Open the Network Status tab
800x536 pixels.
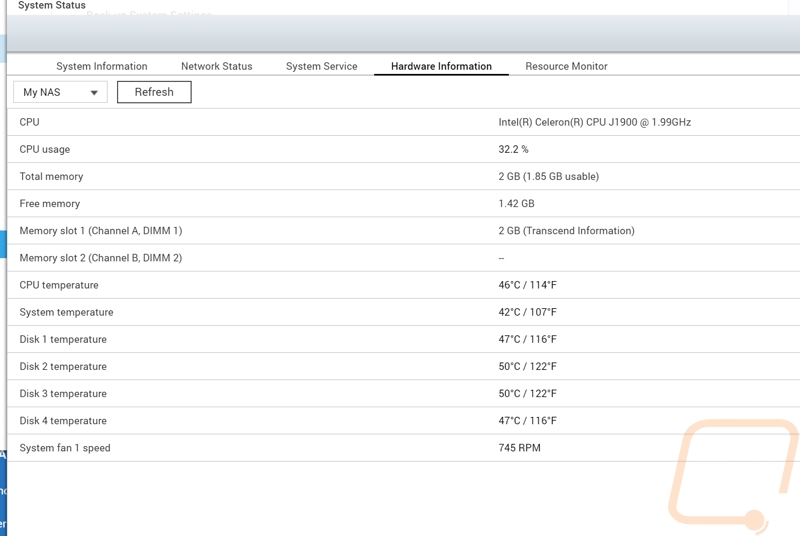pyautogui.click(x=216, y=66)
